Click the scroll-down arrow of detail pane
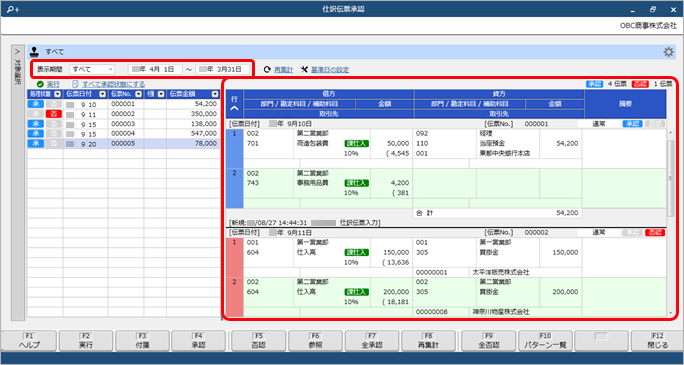This screenshot has width=684, height=365. pos(670,313)
